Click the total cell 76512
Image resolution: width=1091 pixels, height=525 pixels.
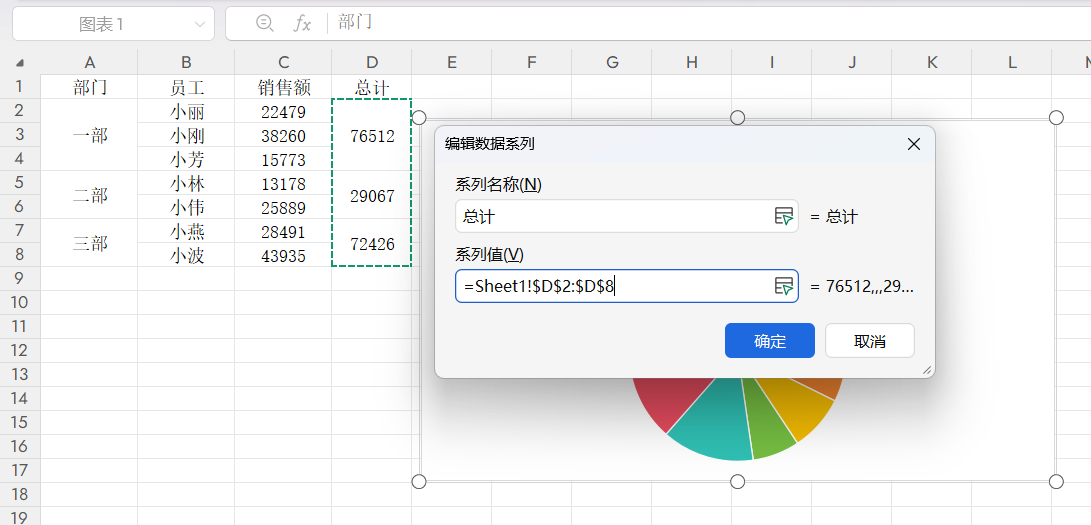(x=372, y=136)
